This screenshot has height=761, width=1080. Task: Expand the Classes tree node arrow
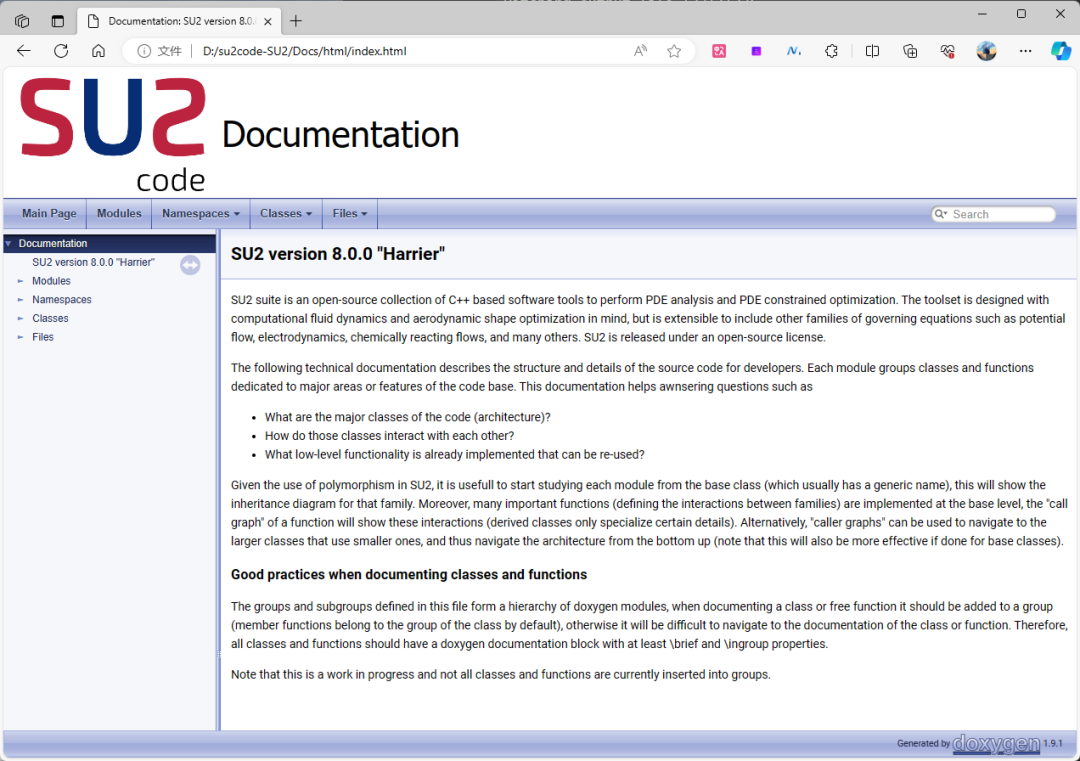click(21, 318)
